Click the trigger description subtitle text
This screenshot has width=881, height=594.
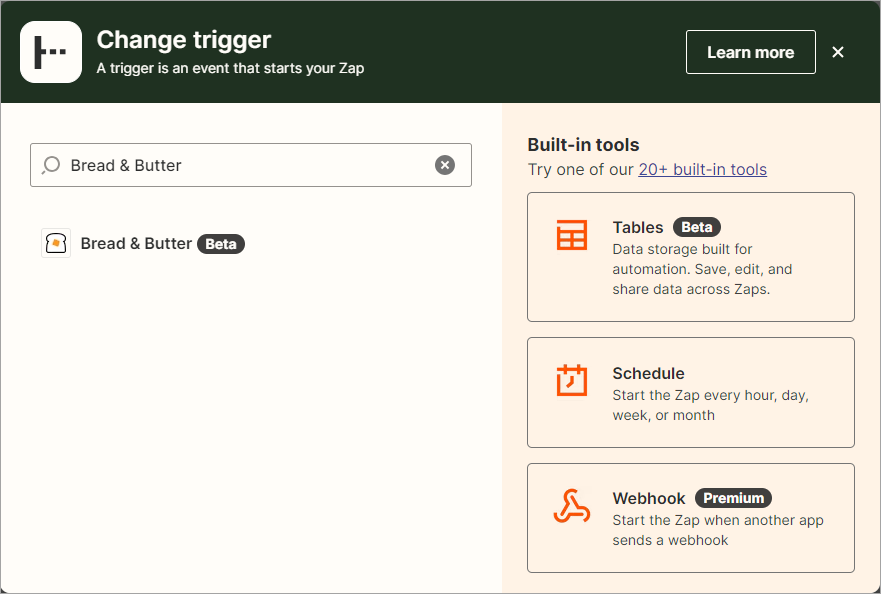tap(230, 68)
